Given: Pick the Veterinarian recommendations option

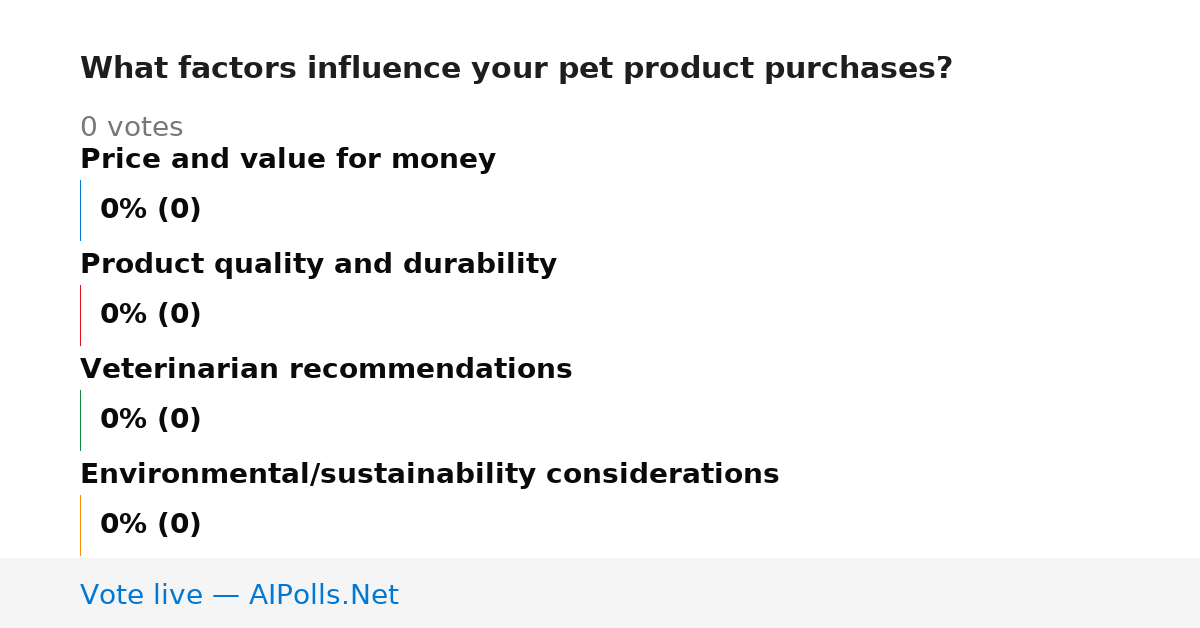Looking at the screenshot, I should tap(326, 369).
